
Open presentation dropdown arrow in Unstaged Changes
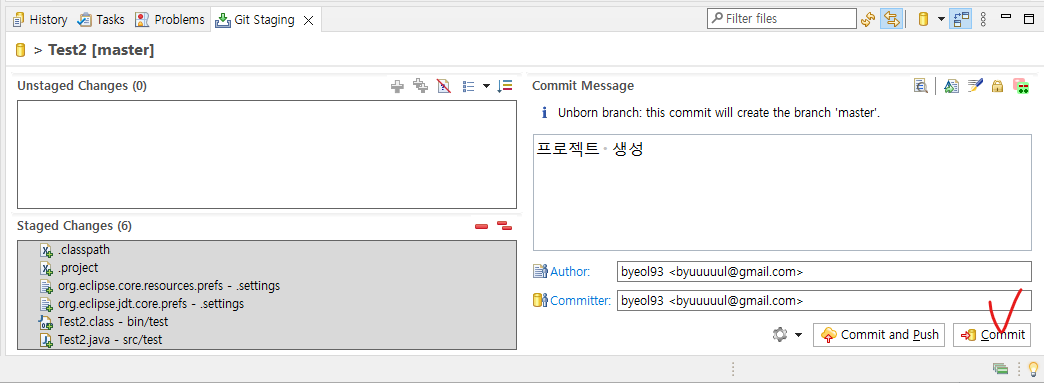click(x=486, y=86)
